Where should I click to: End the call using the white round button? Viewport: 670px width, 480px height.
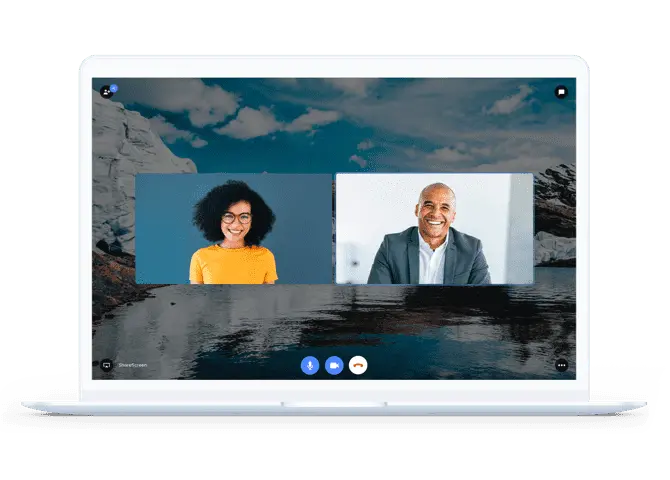[358, 365]
